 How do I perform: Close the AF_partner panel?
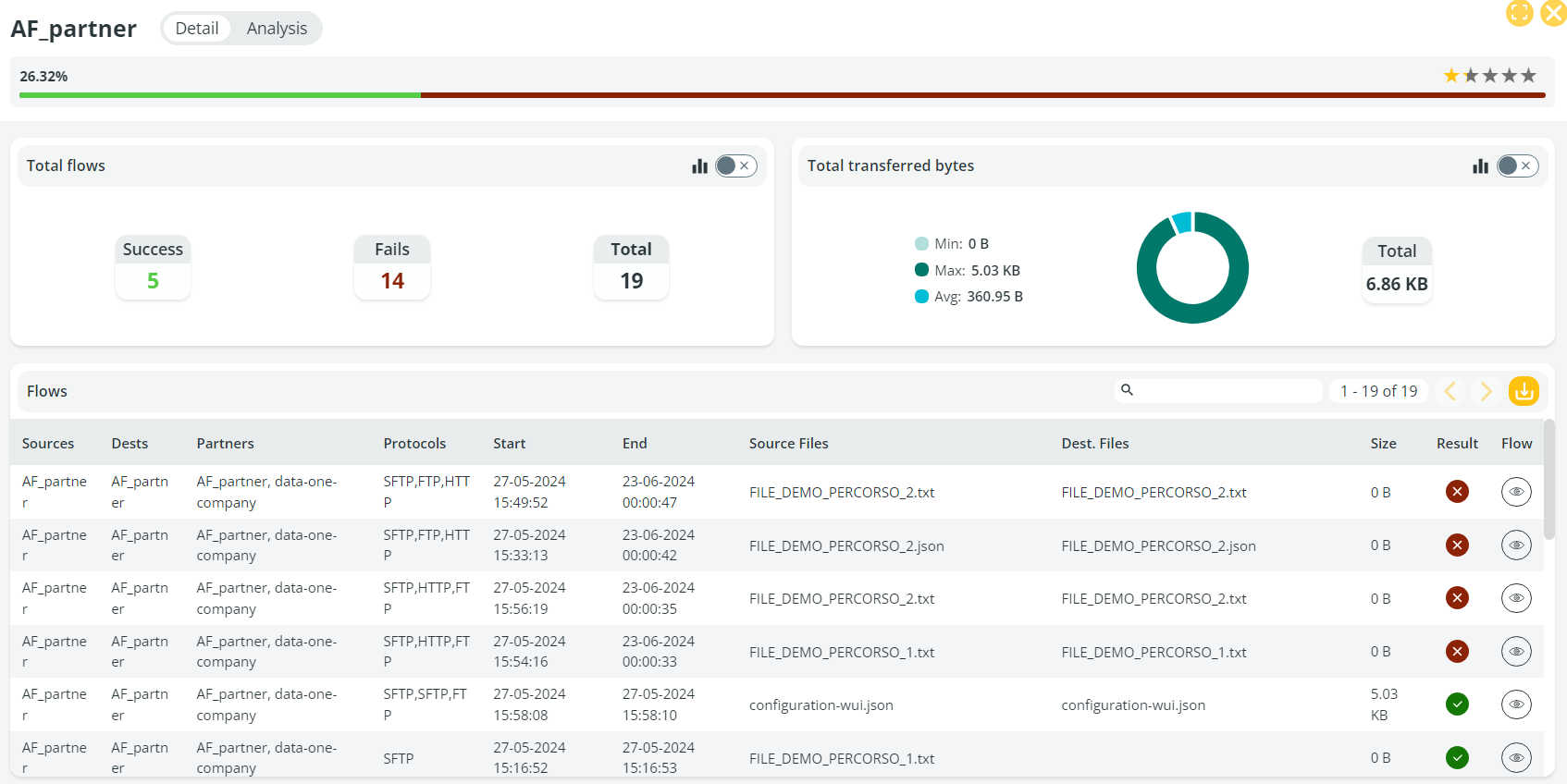click(x=1553, y=13)
